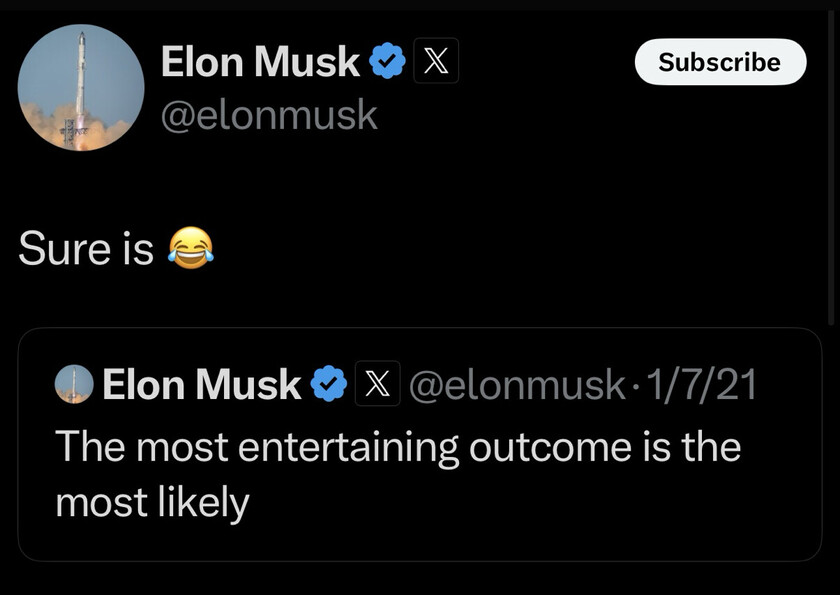Click the vertical scrollbar thumb at right edge

pos(831,166)
